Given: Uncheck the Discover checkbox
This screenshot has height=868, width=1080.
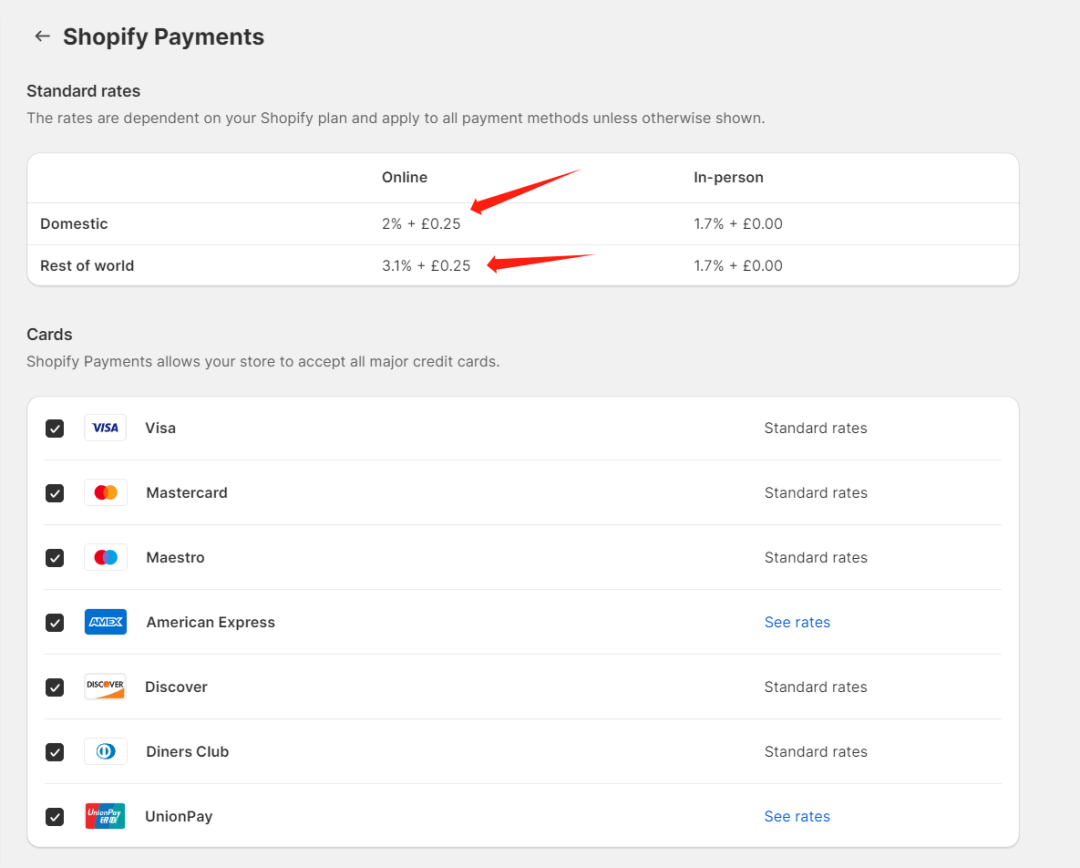Looking at the screenshot, I should click(54, 688).
